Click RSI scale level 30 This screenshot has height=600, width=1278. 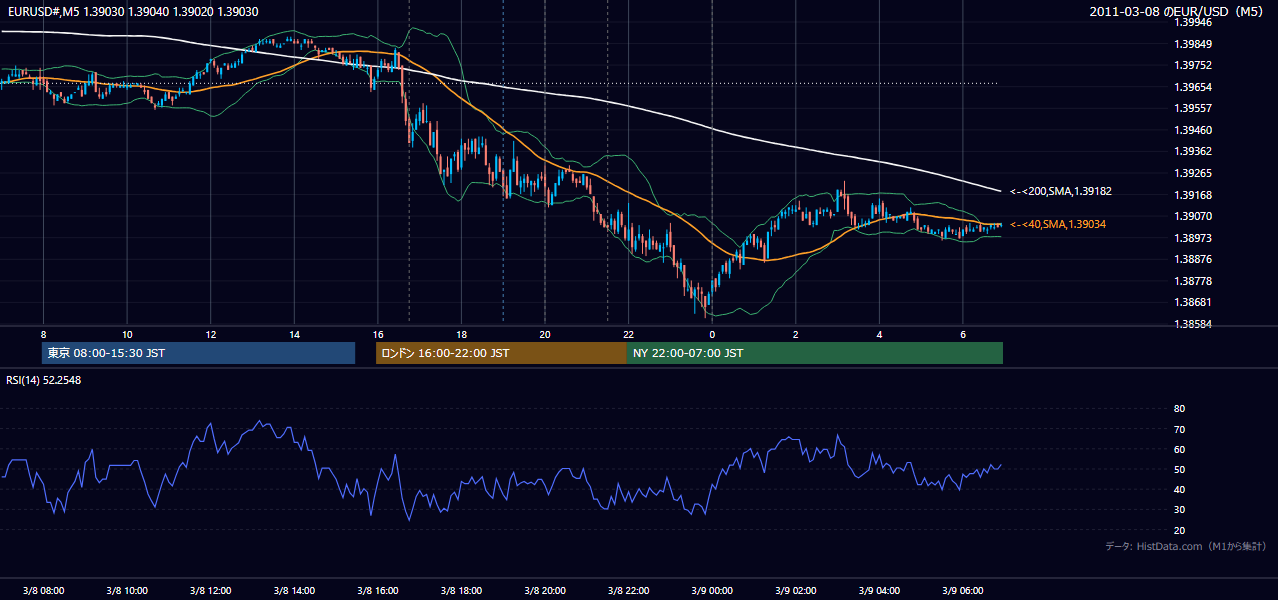coord(1179,510)
